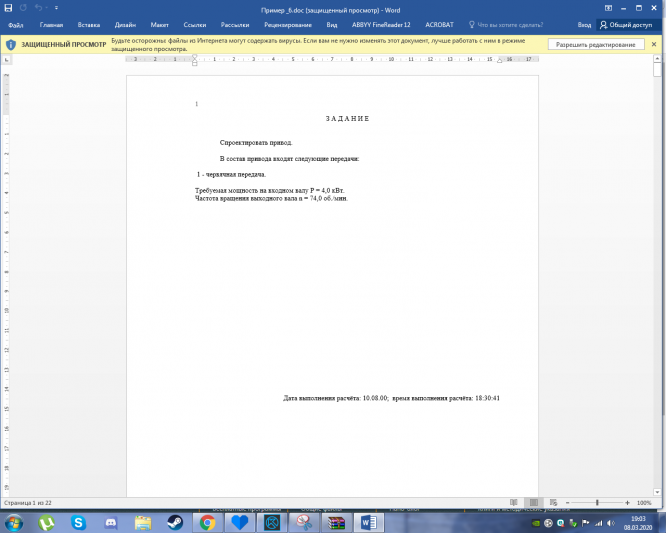
Task: Open the Customize Quick Access Toolbar dropdown
Action: click(56, 8)
